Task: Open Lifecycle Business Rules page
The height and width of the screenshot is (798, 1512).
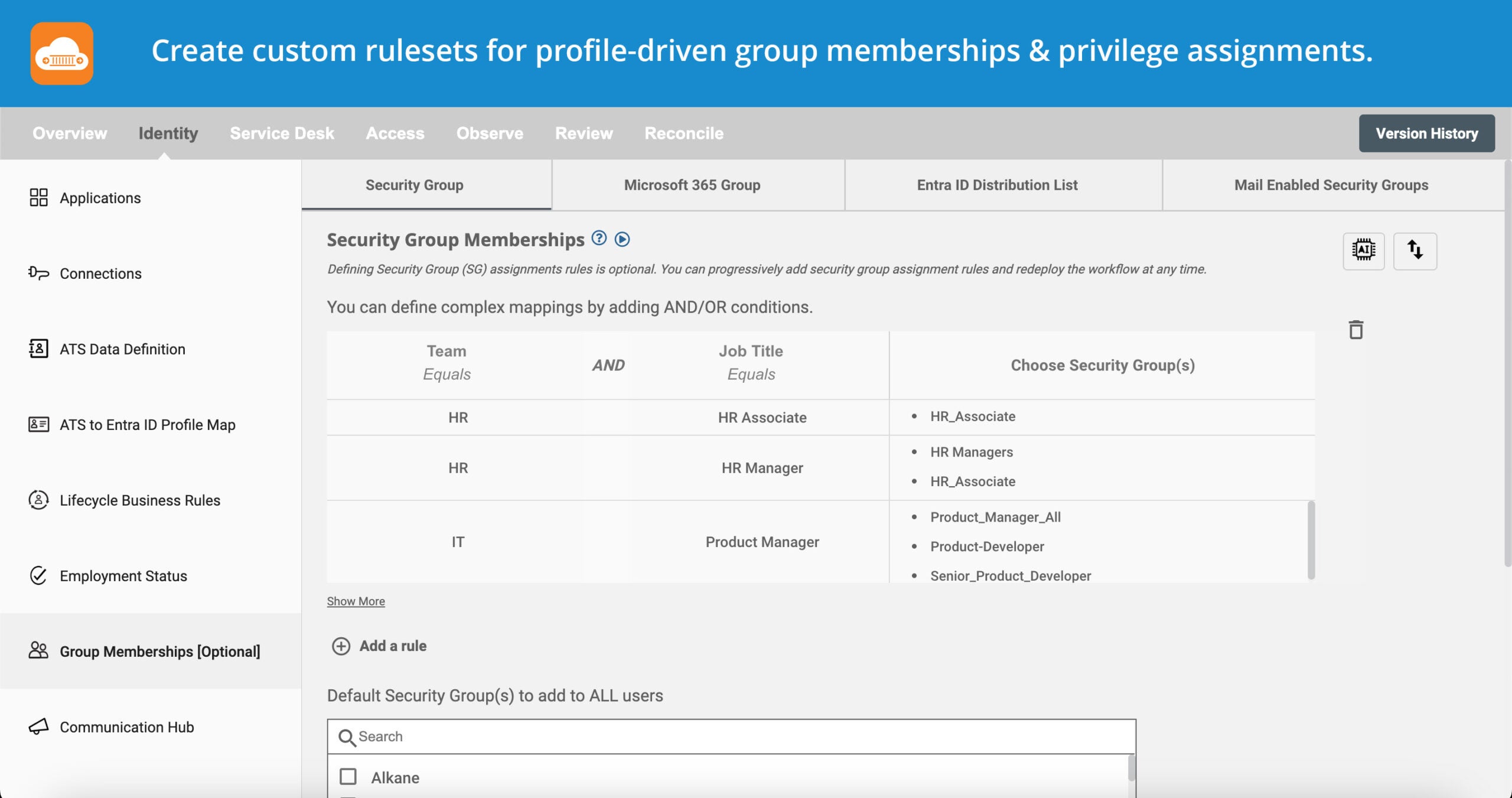Action: (139, 500)
